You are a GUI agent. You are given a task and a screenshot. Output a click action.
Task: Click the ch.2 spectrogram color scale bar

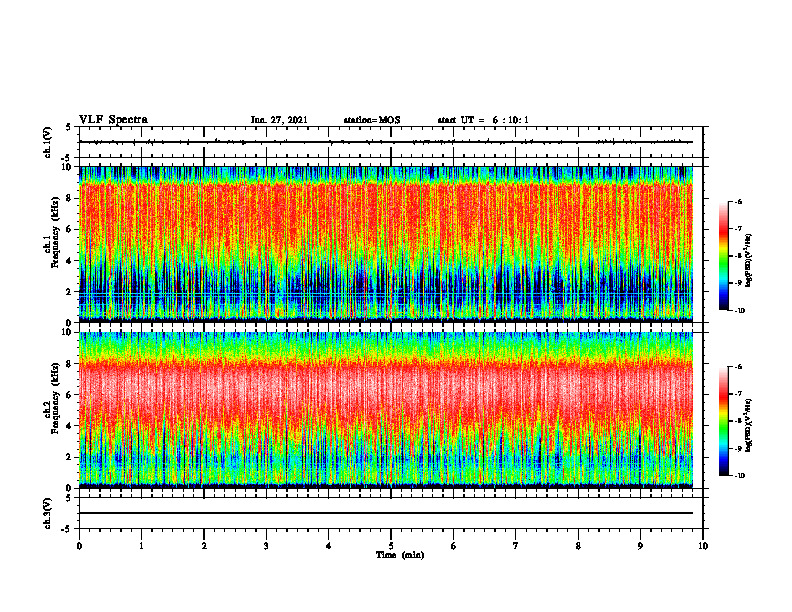723,421
